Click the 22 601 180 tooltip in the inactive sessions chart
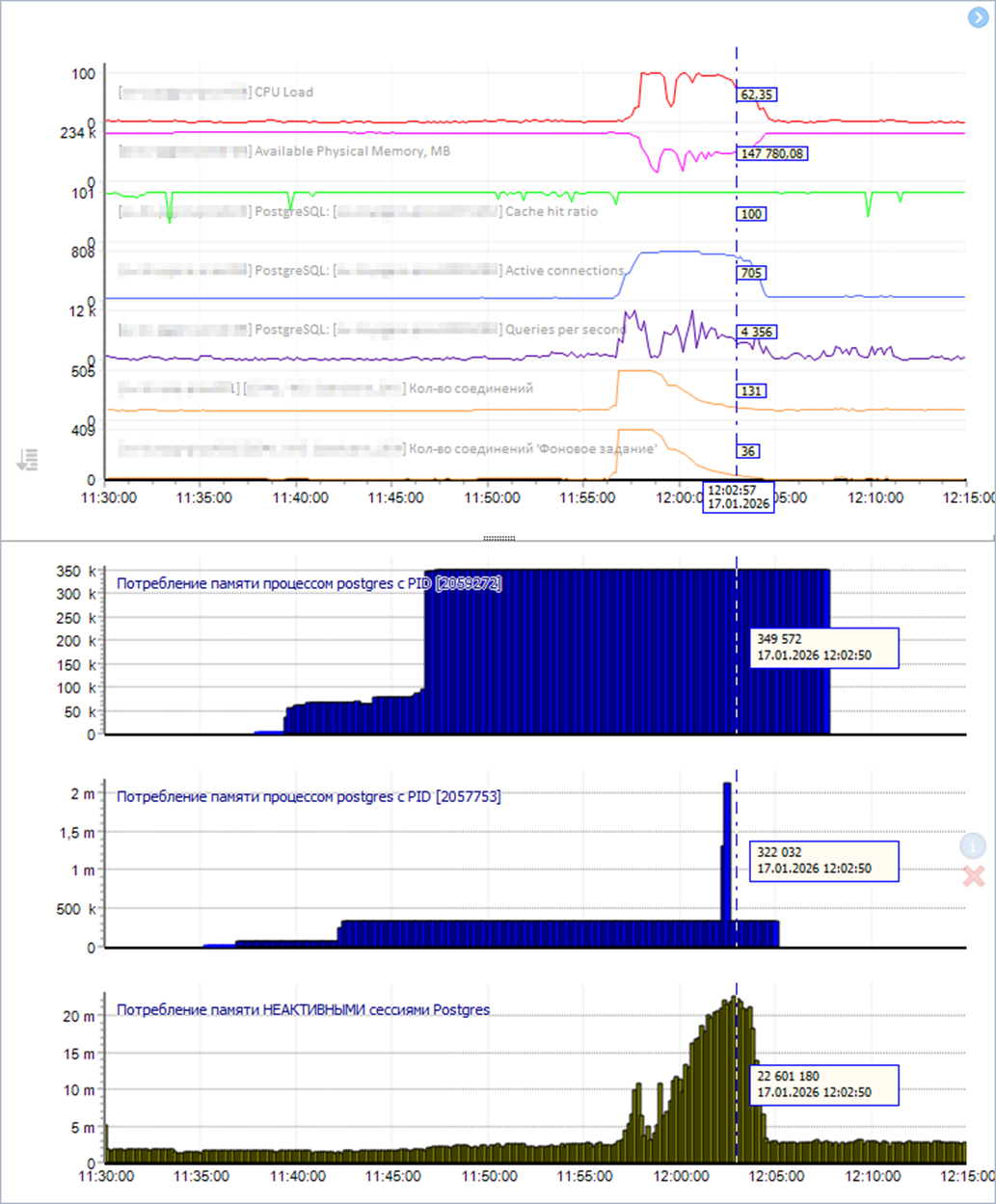 click(x=823, y=1084)
